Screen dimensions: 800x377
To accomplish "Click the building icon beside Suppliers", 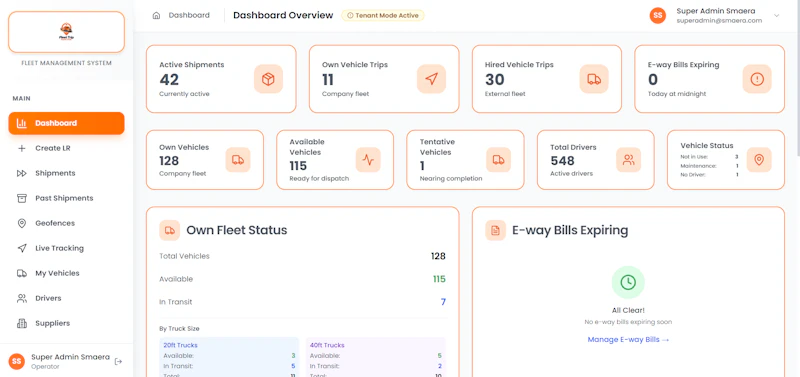I will pos(21,323).
